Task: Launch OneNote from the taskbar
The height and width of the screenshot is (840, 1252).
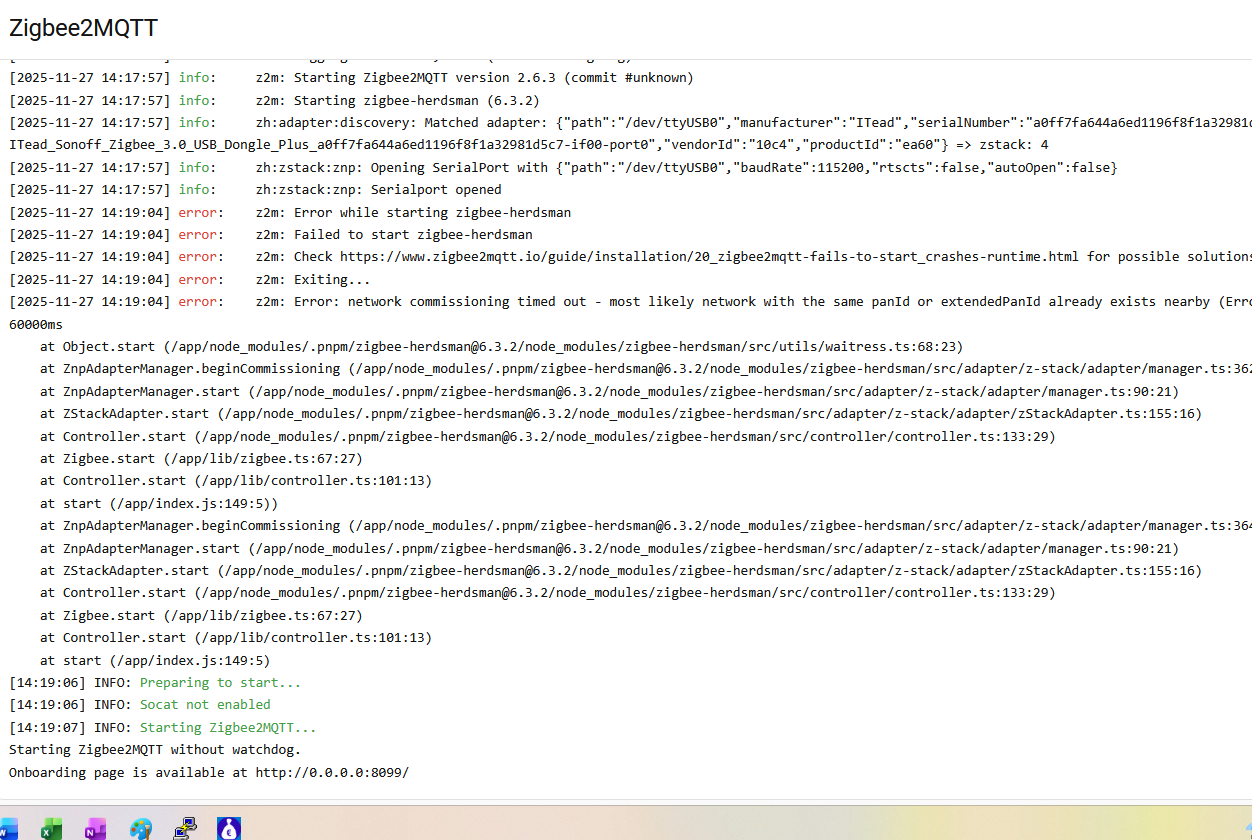Action: click(x=96, y=829)
